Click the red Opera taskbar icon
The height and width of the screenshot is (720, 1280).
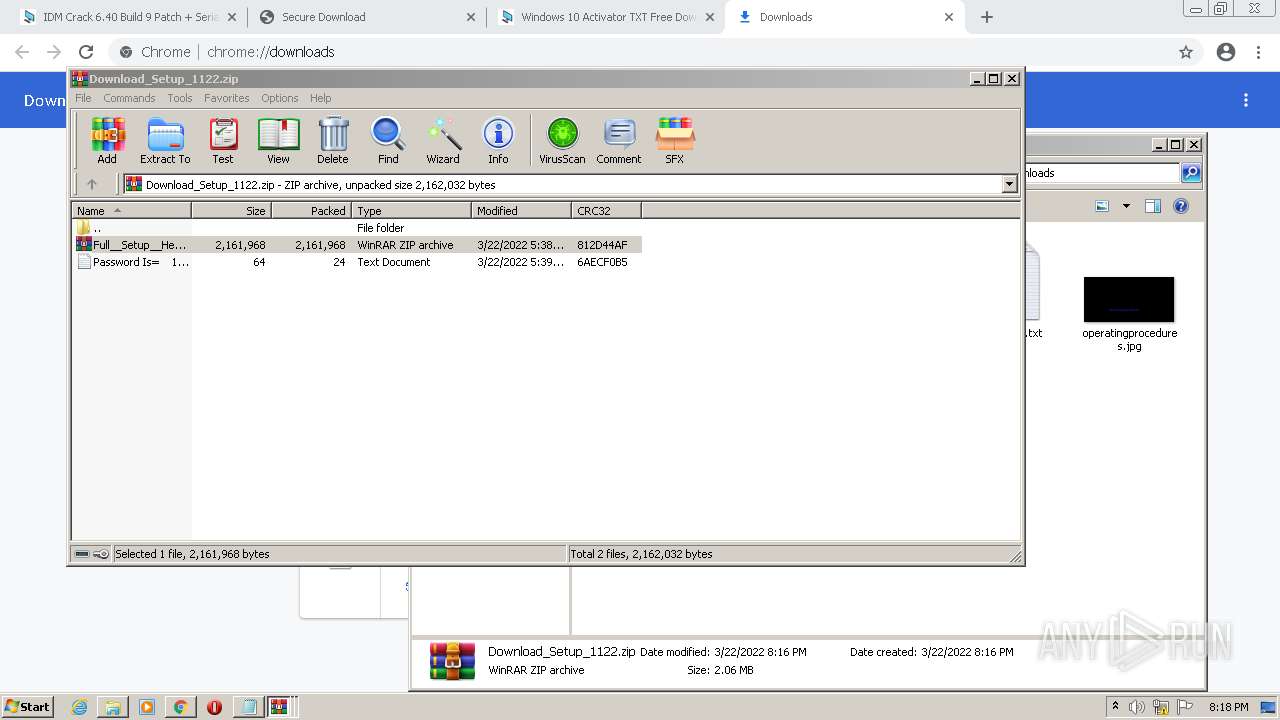[x=214, y=707]
